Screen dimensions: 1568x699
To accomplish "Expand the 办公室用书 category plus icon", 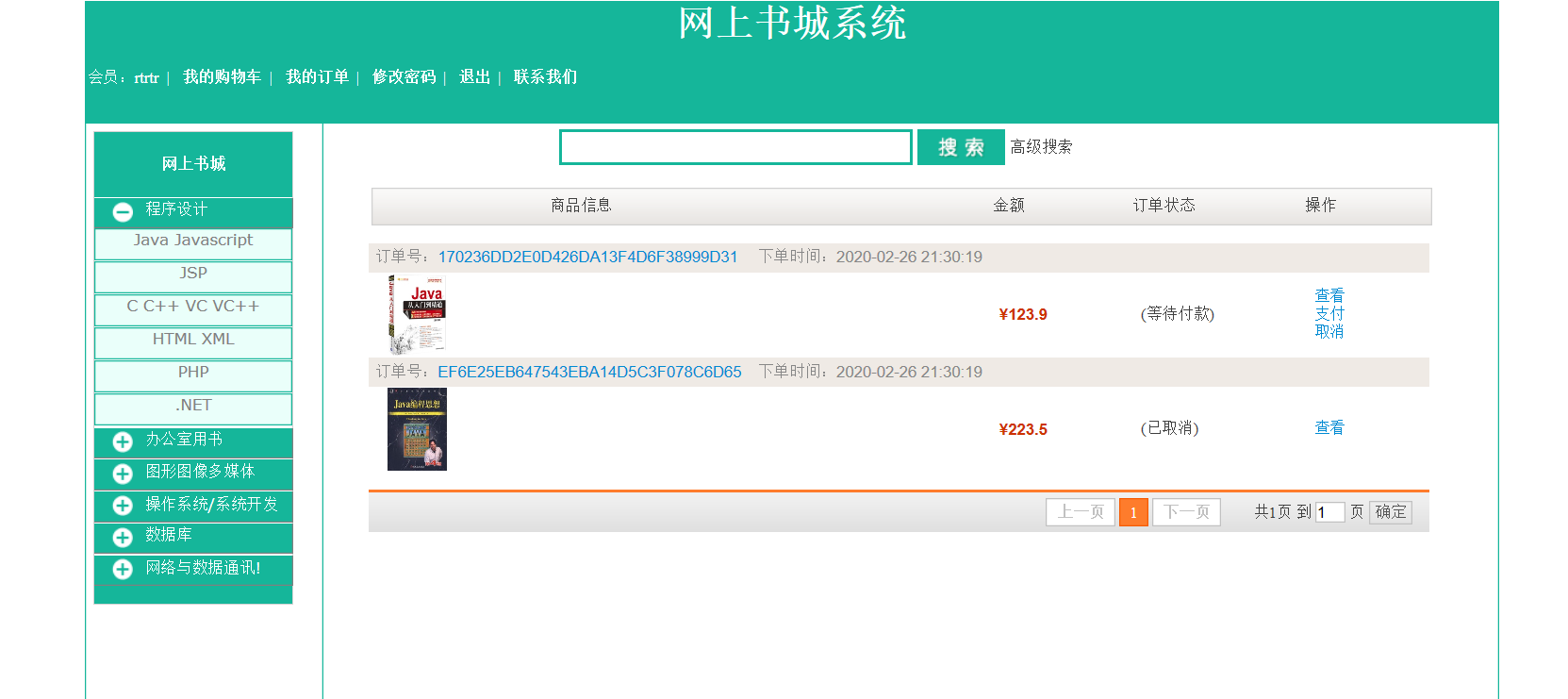I will (123, 441).
